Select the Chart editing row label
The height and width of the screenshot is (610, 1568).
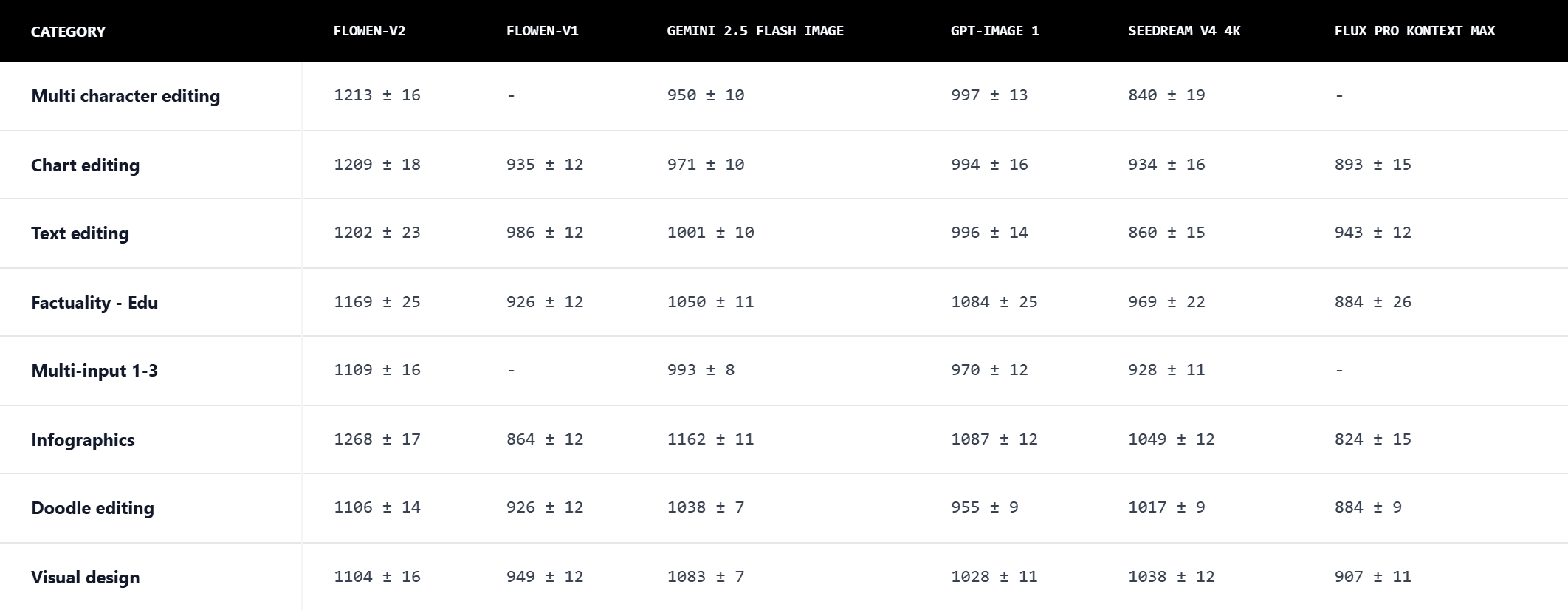85,165
